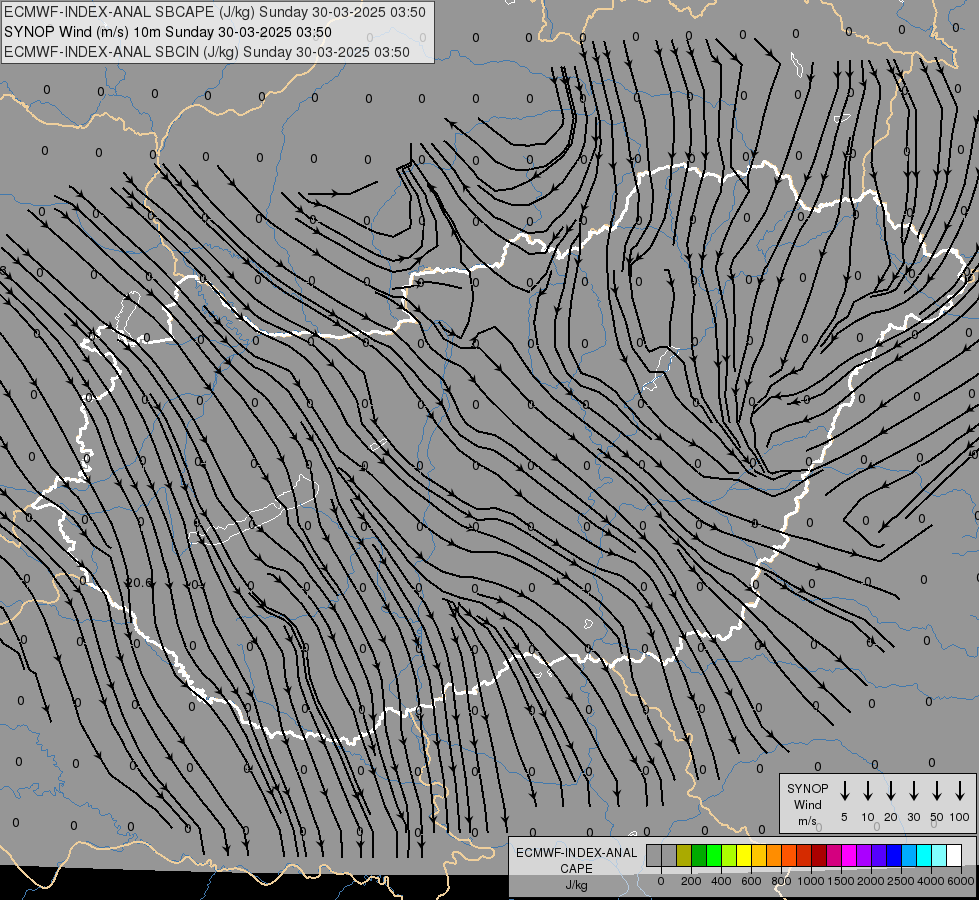Click the SBCAPE title line in header
Viewport: 979px width, 900px height.
[215, 12]
